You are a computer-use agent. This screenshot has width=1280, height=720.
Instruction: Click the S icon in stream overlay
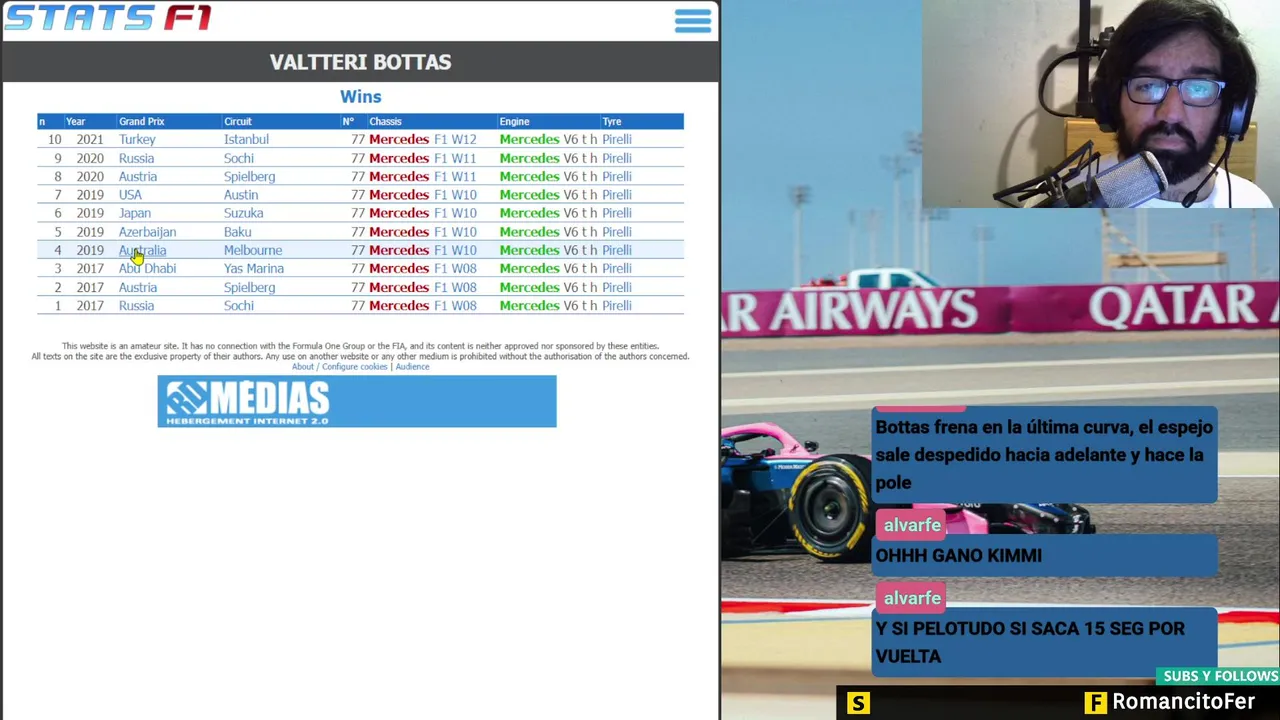coord(858,703)
